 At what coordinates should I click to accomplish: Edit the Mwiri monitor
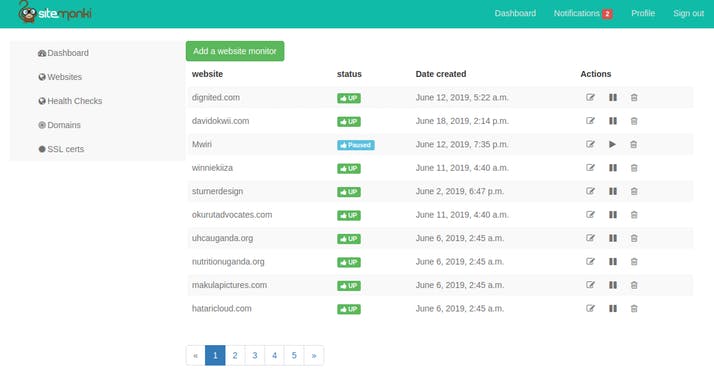[590, 144]
